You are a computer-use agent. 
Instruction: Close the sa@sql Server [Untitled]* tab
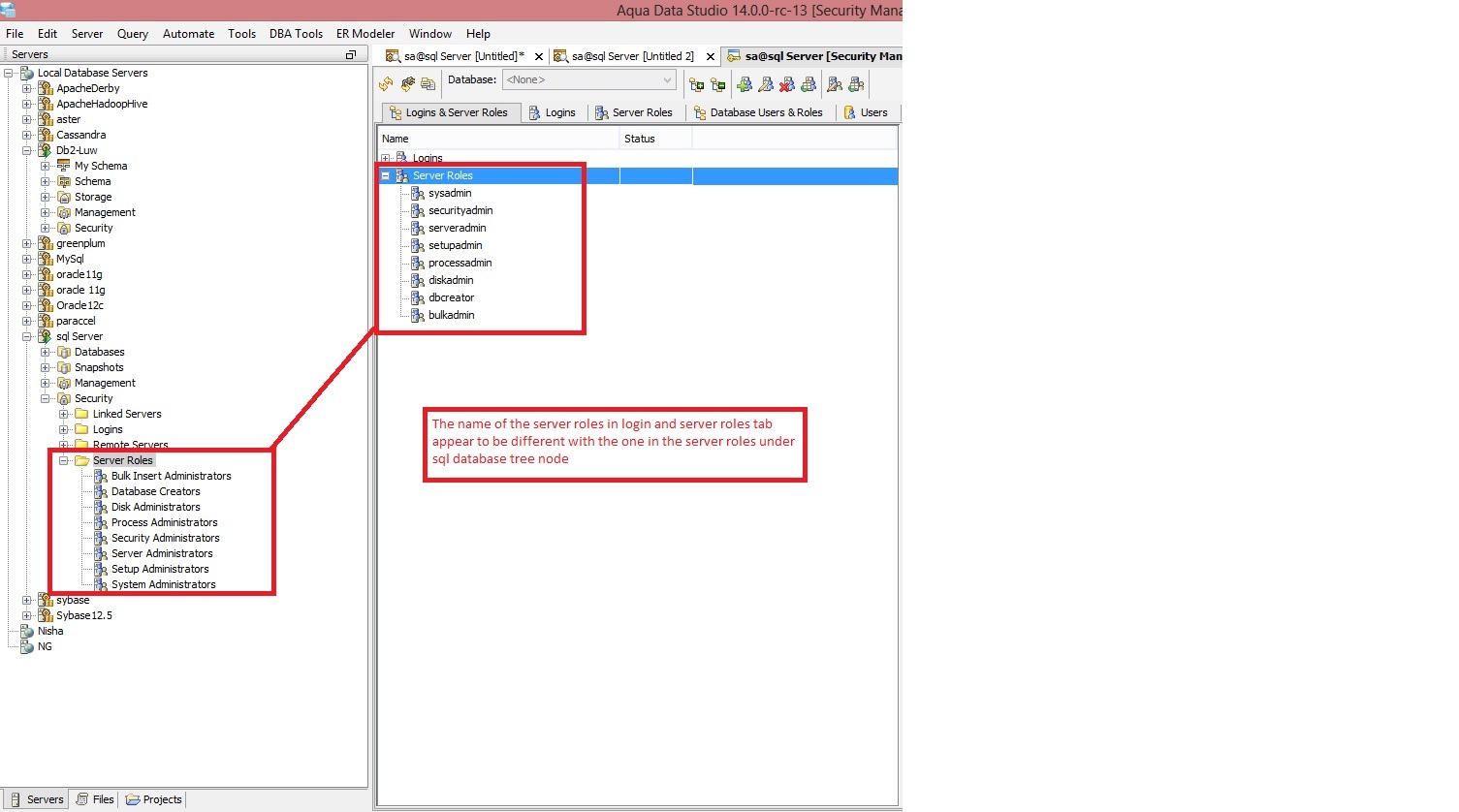(x=539, y=56)
